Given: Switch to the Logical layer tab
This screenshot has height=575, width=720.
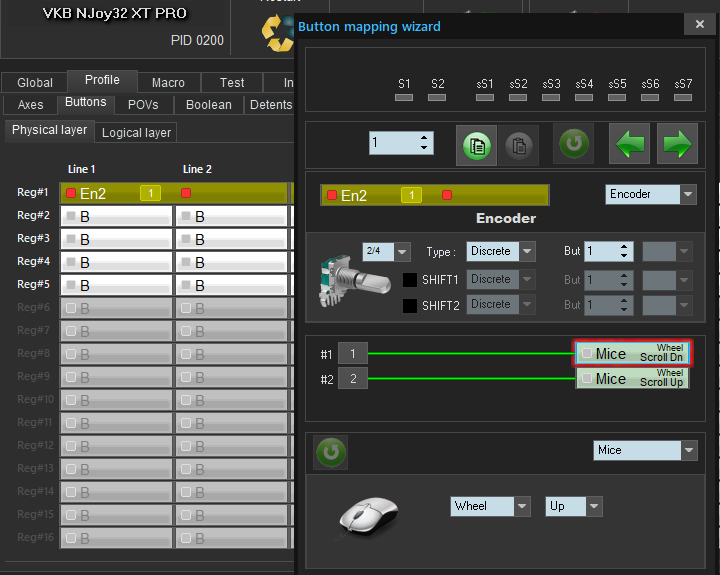Looking at the screenshot, I should point(136,133).
